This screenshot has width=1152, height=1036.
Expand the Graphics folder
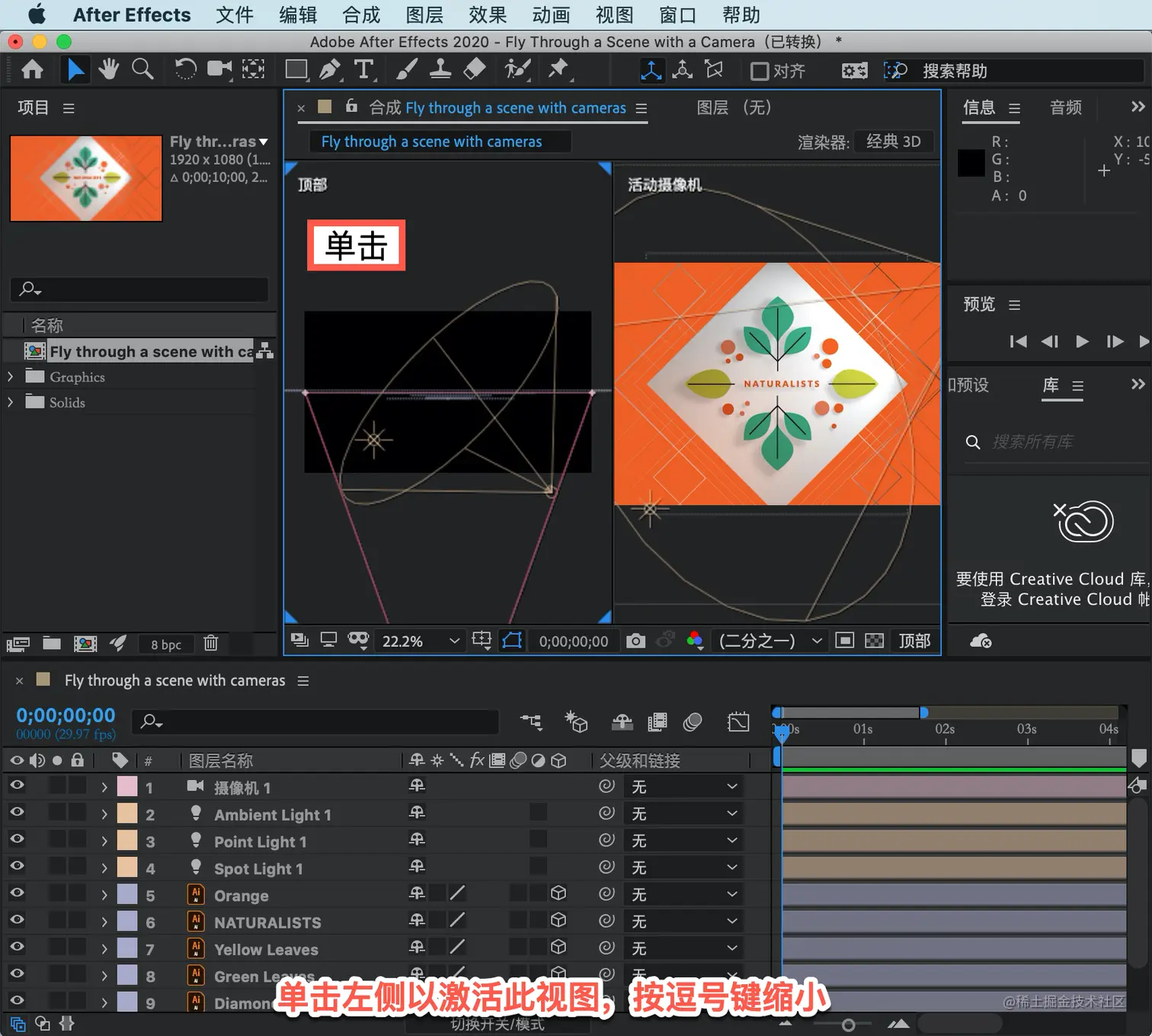click(11, 377)
